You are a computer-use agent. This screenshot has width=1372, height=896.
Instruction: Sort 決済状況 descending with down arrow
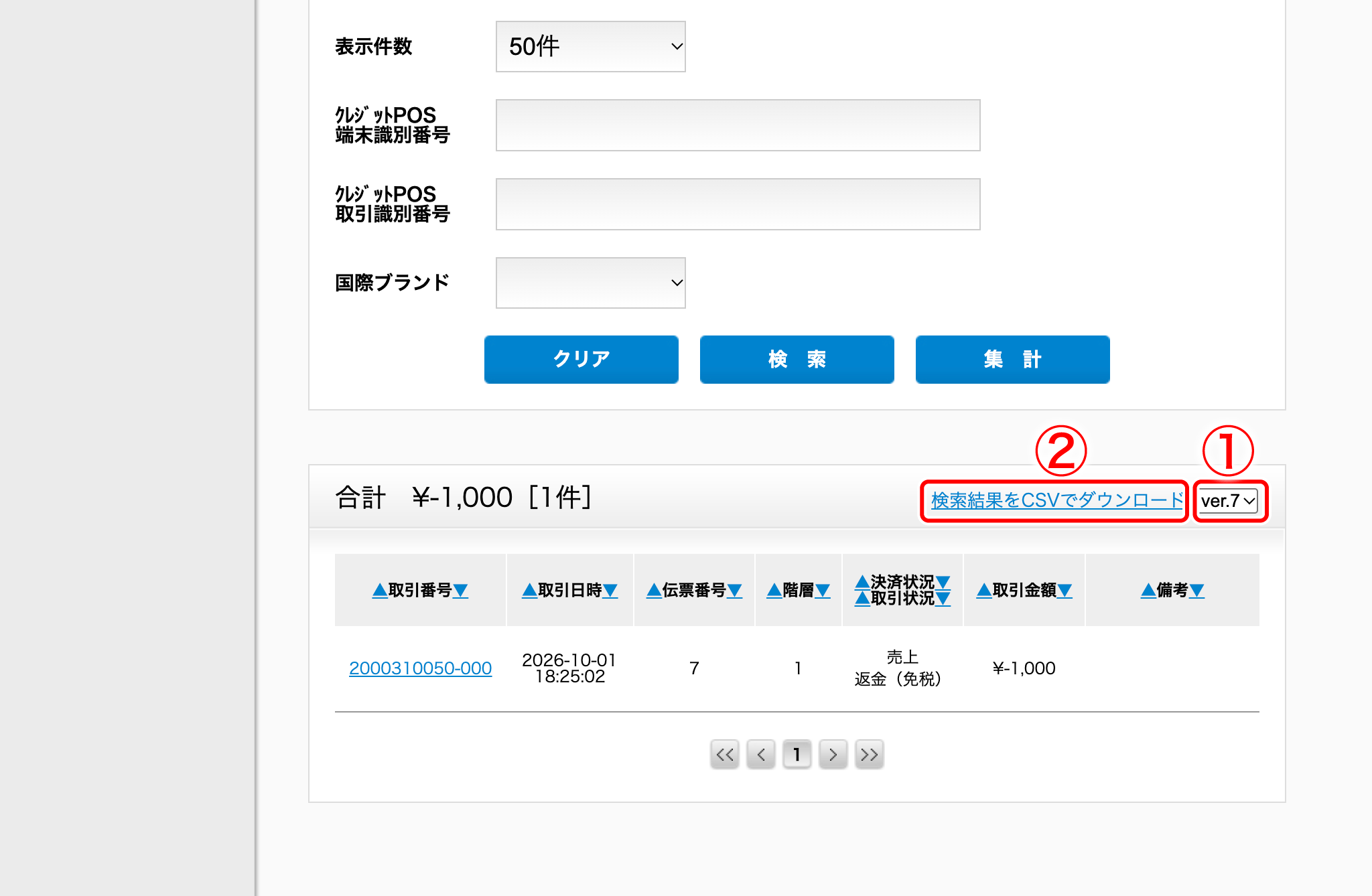[x=943, y=582]
